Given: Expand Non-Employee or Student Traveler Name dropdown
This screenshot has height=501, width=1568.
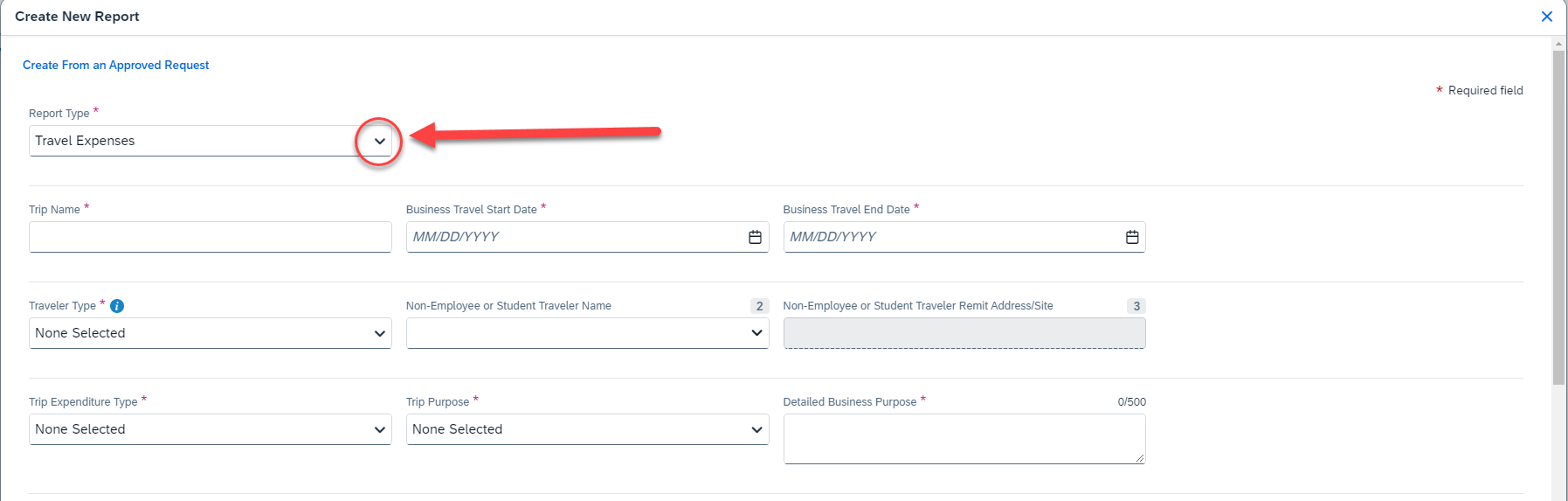Looking at the screenshot, I should 756,333.
